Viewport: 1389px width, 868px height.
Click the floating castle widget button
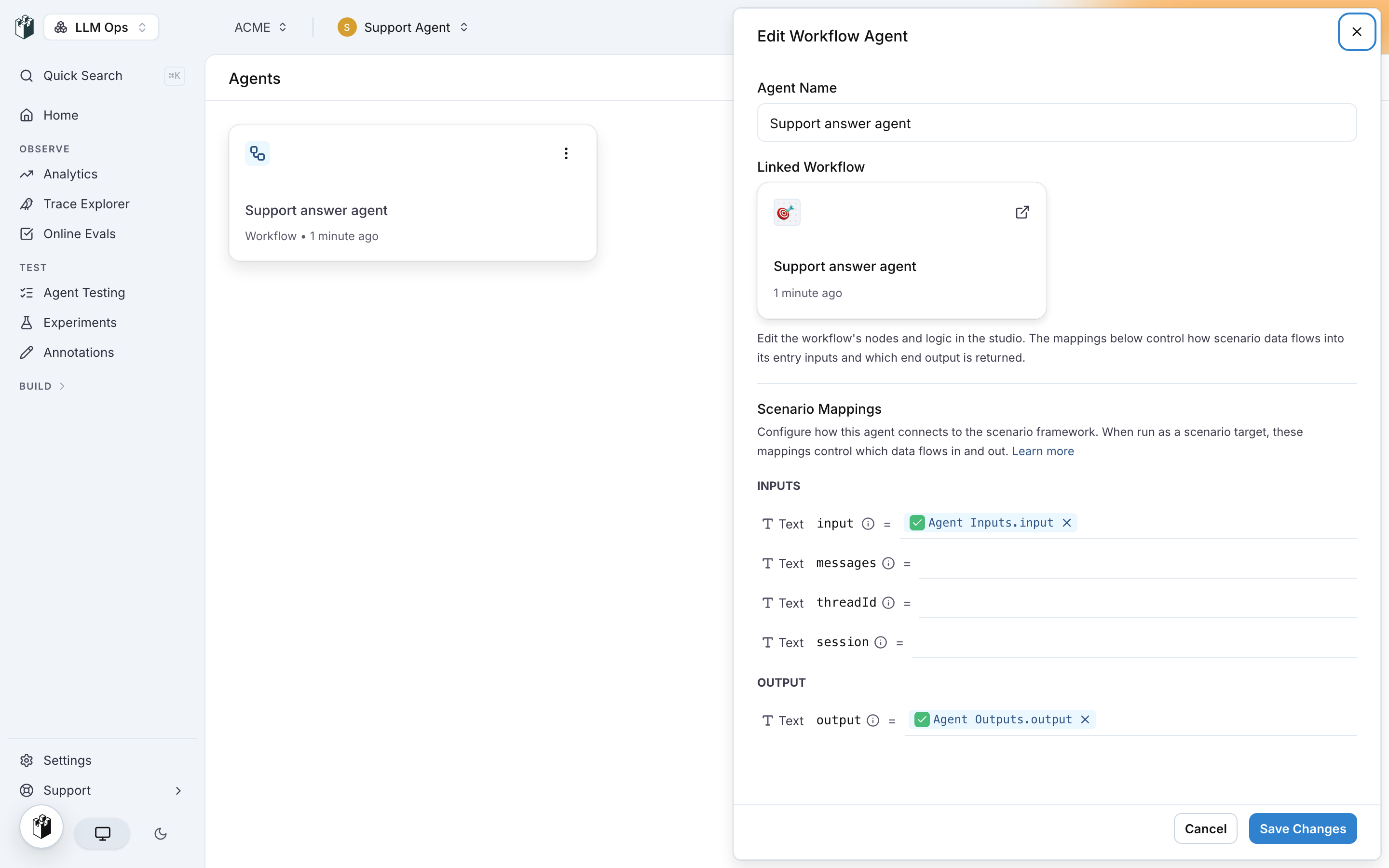pyautogui.click(x=41, y=827)
